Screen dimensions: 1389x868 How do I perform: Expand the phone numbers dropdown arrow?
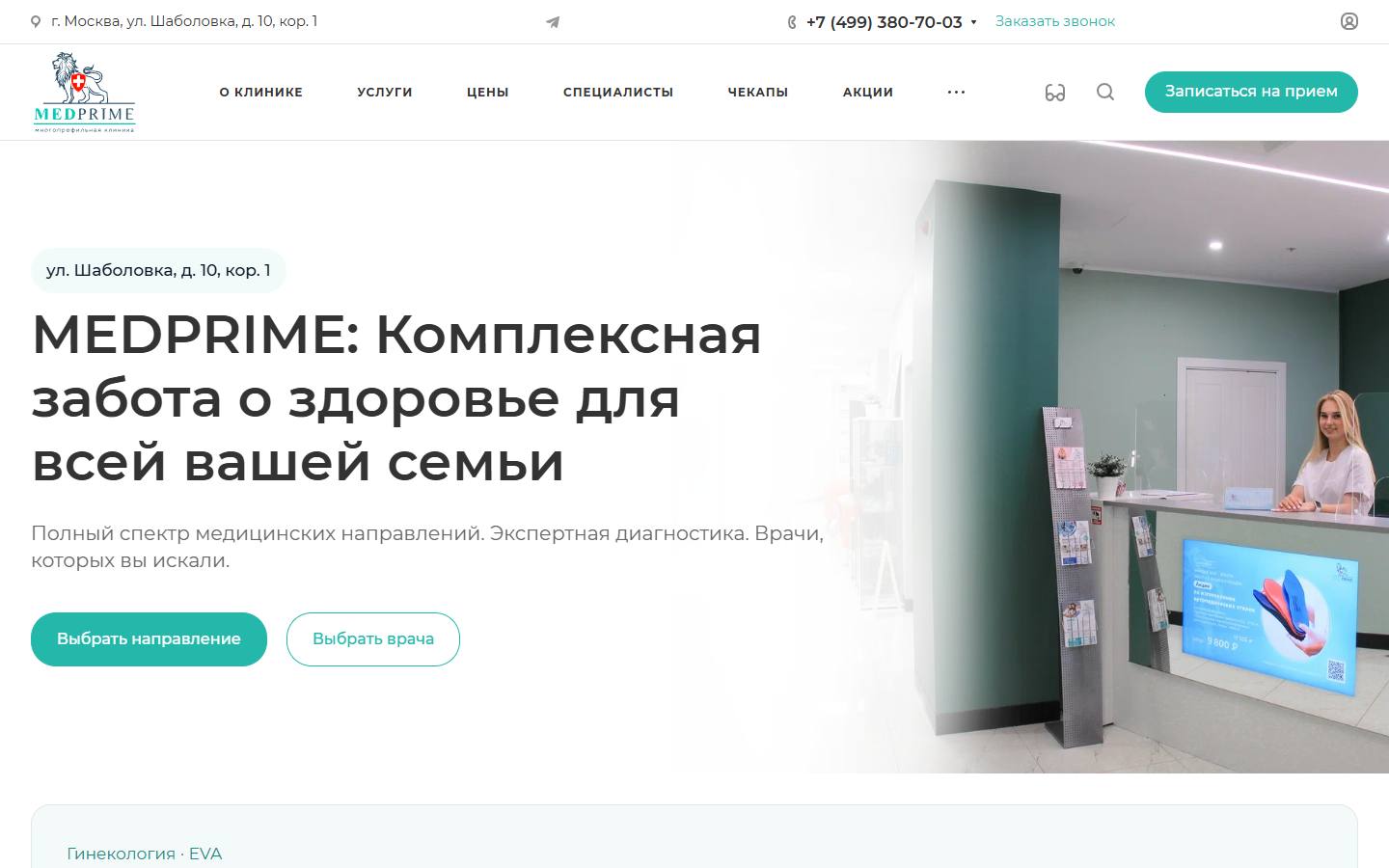pyautogui.click(x=973, y=22)
